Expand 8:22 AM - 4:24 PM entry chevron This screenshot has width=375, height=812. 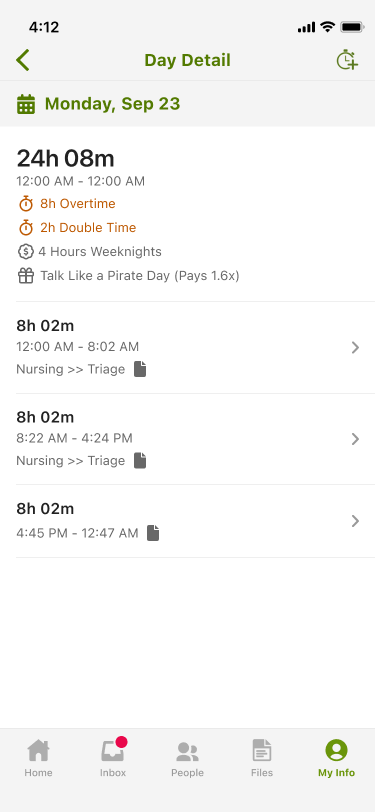click(x=355, y=439)
